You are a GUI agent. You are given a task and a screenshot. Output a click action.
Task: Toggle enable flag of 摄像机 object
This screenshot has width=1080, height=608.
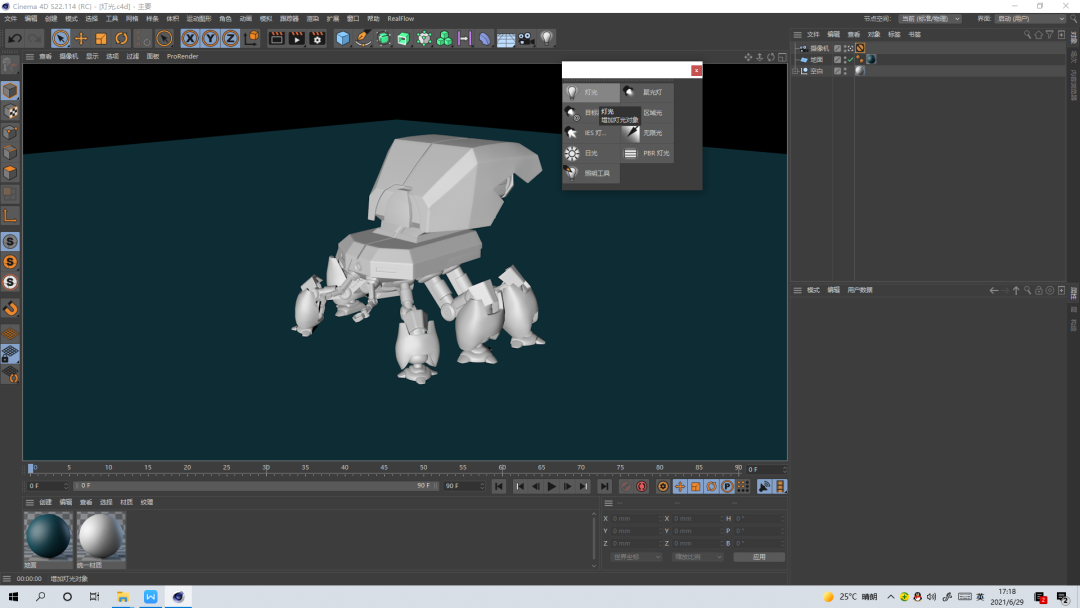[838, 48]
